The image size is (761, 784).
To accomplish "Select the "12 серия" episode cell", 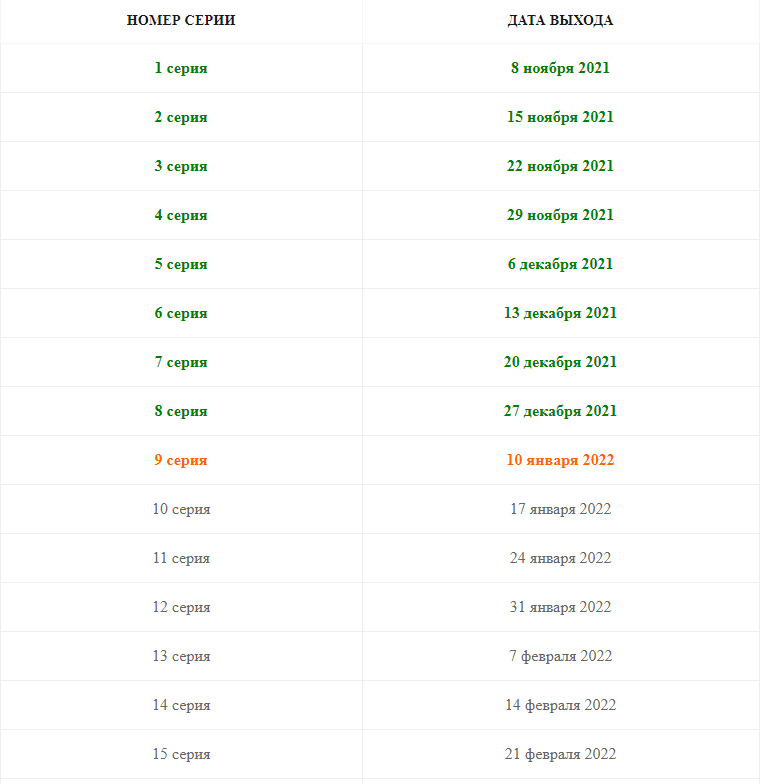I will pyautogui.click(x=181, y=607).
